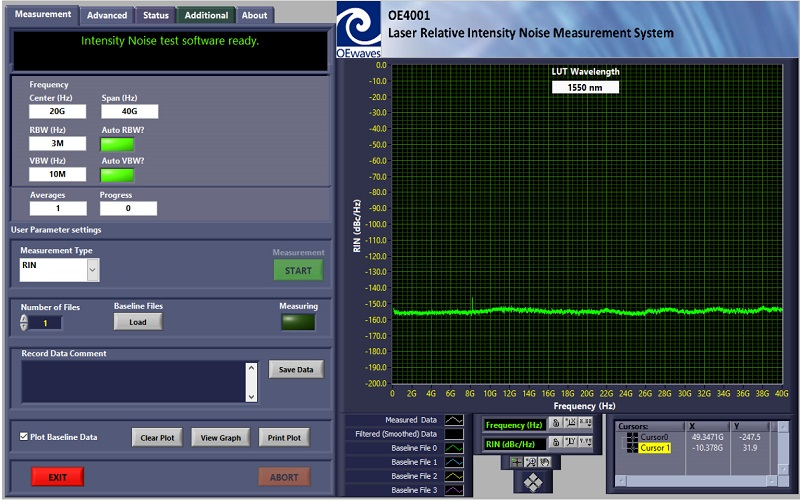Click the Cursor 1 crosshair icon
The width and height of the screenshot is (800, 501).
coord(632,448)
